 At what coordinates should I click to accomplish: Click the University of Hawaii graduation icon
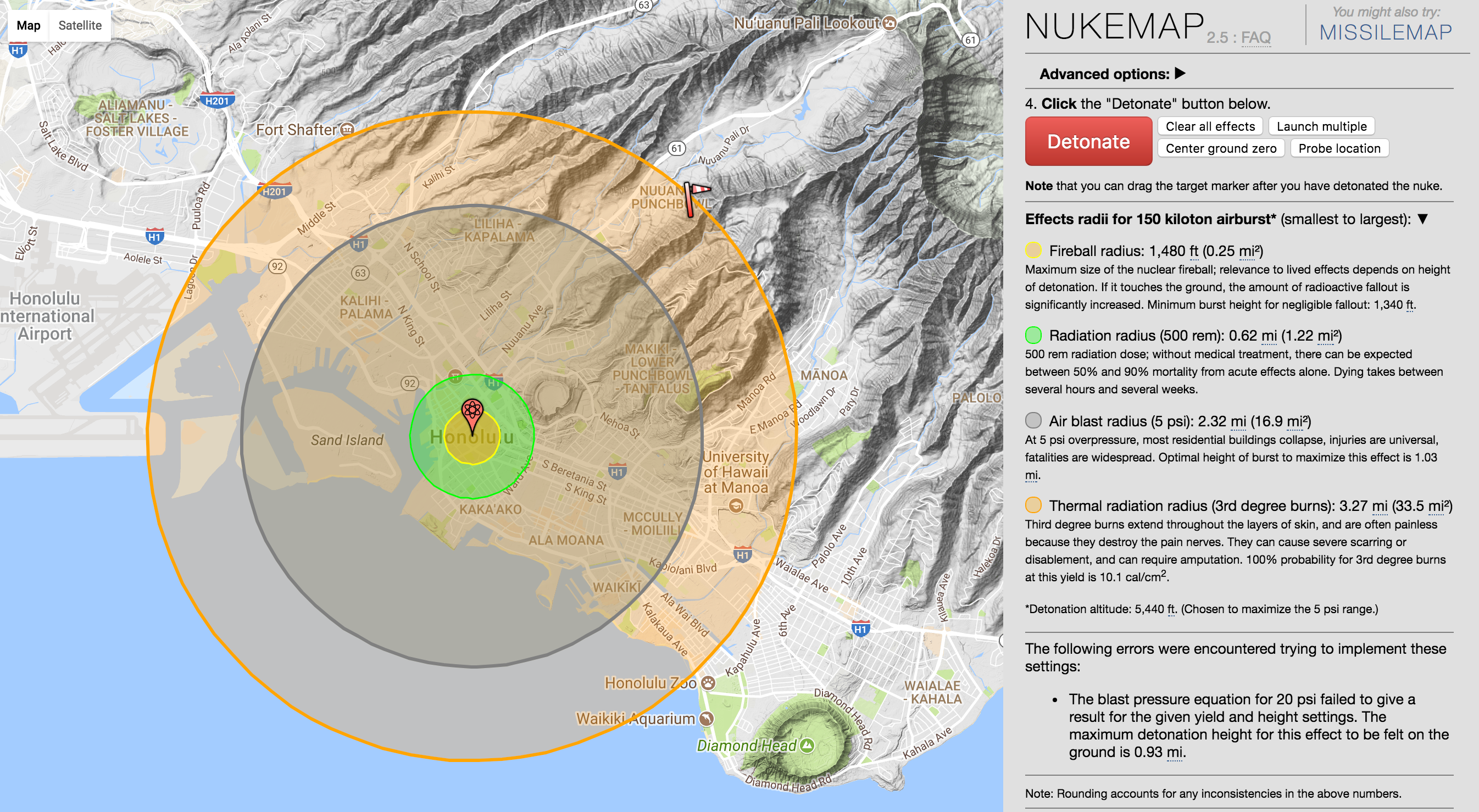[x=736, y=506]
